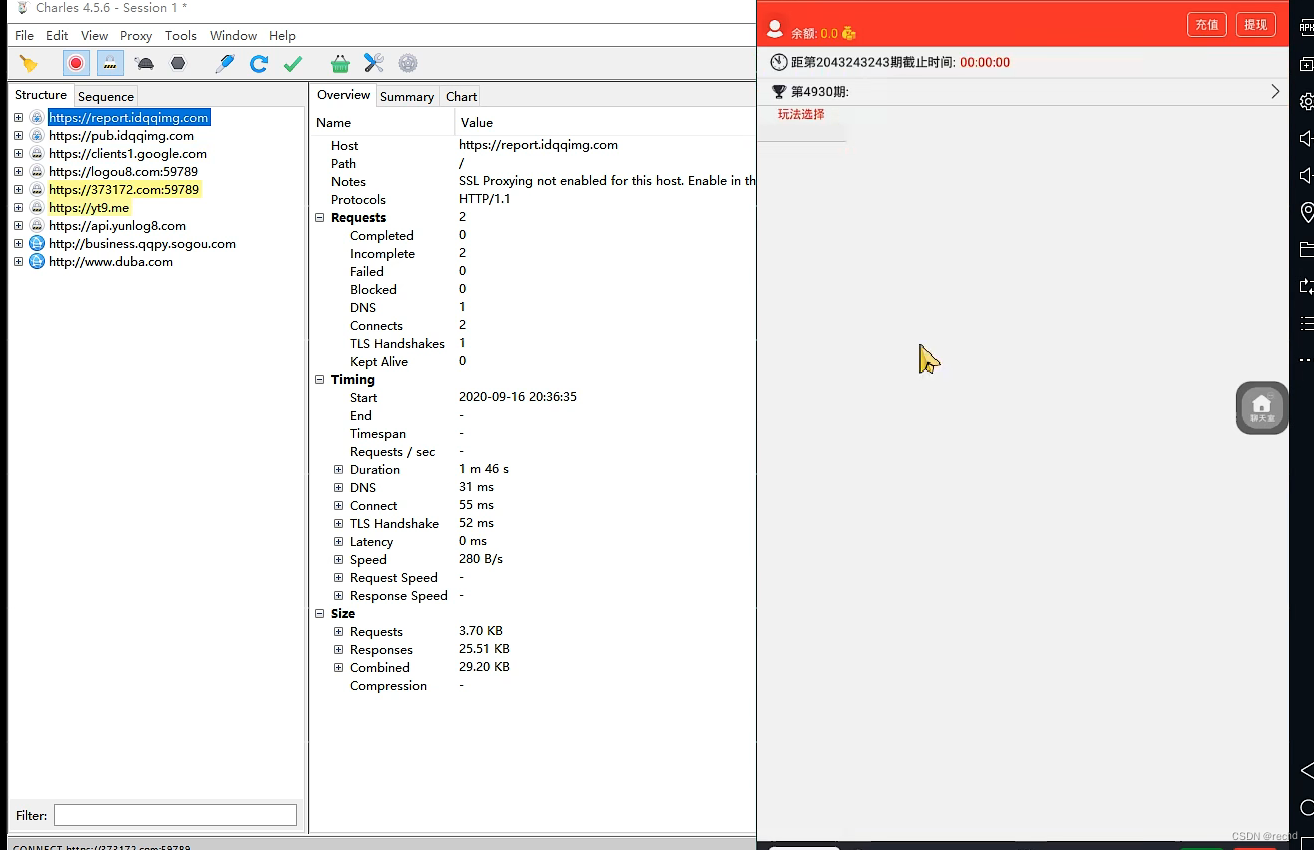Switch to the Structure tab

pos(41,95)
